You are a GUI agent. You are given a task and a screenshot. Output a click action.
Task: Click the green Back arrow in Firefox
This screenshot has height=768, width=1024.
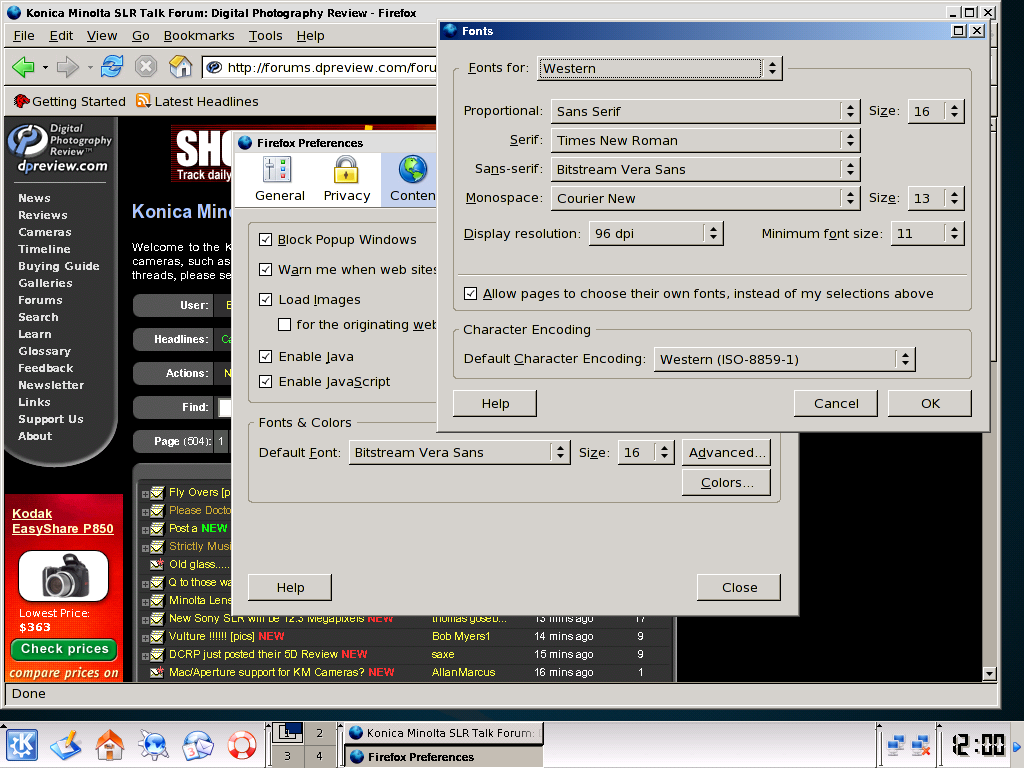click(x=23, y=67)
